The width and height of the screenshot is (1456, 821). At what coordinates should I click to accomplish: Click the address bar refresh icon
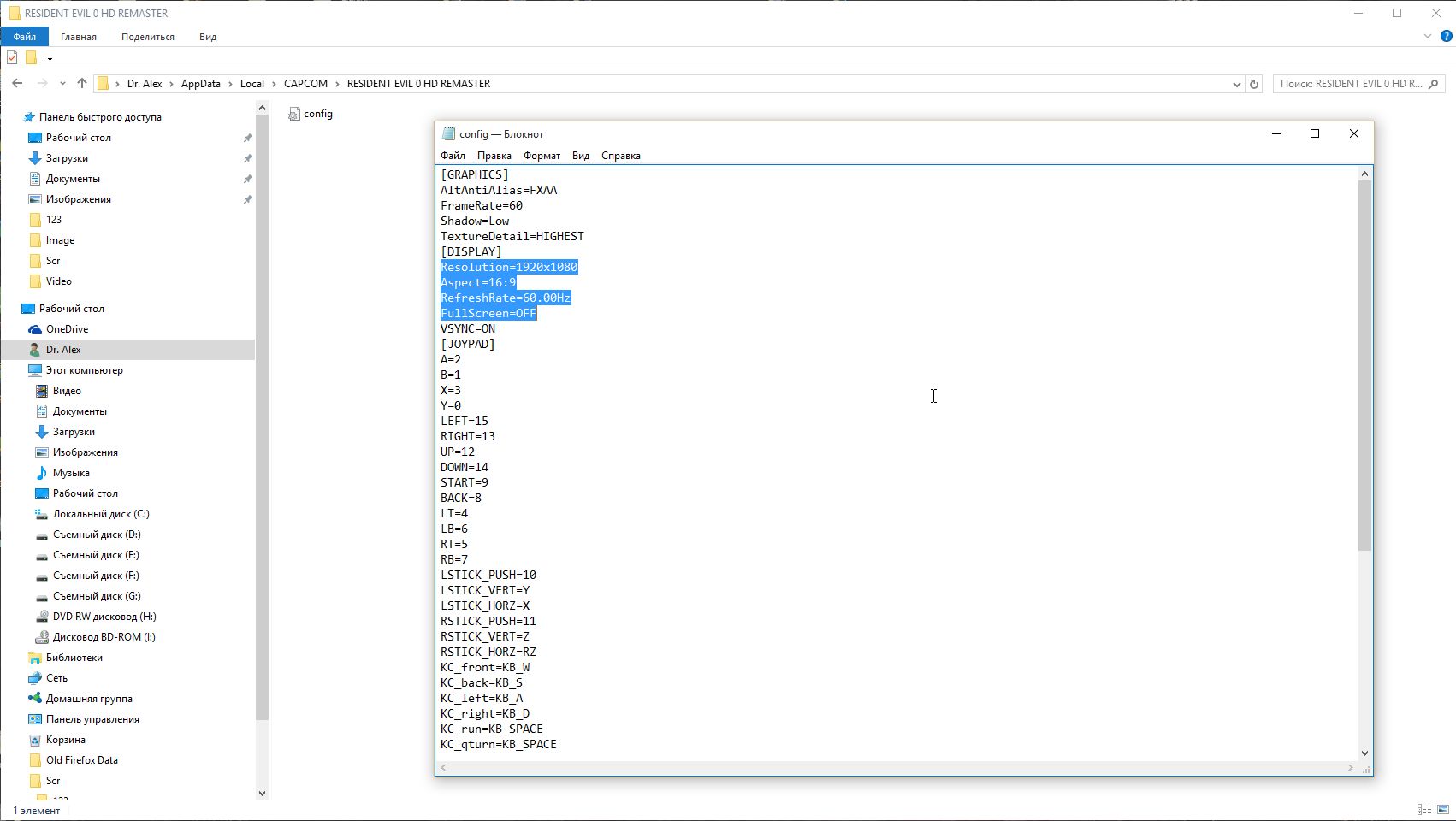1254,84
